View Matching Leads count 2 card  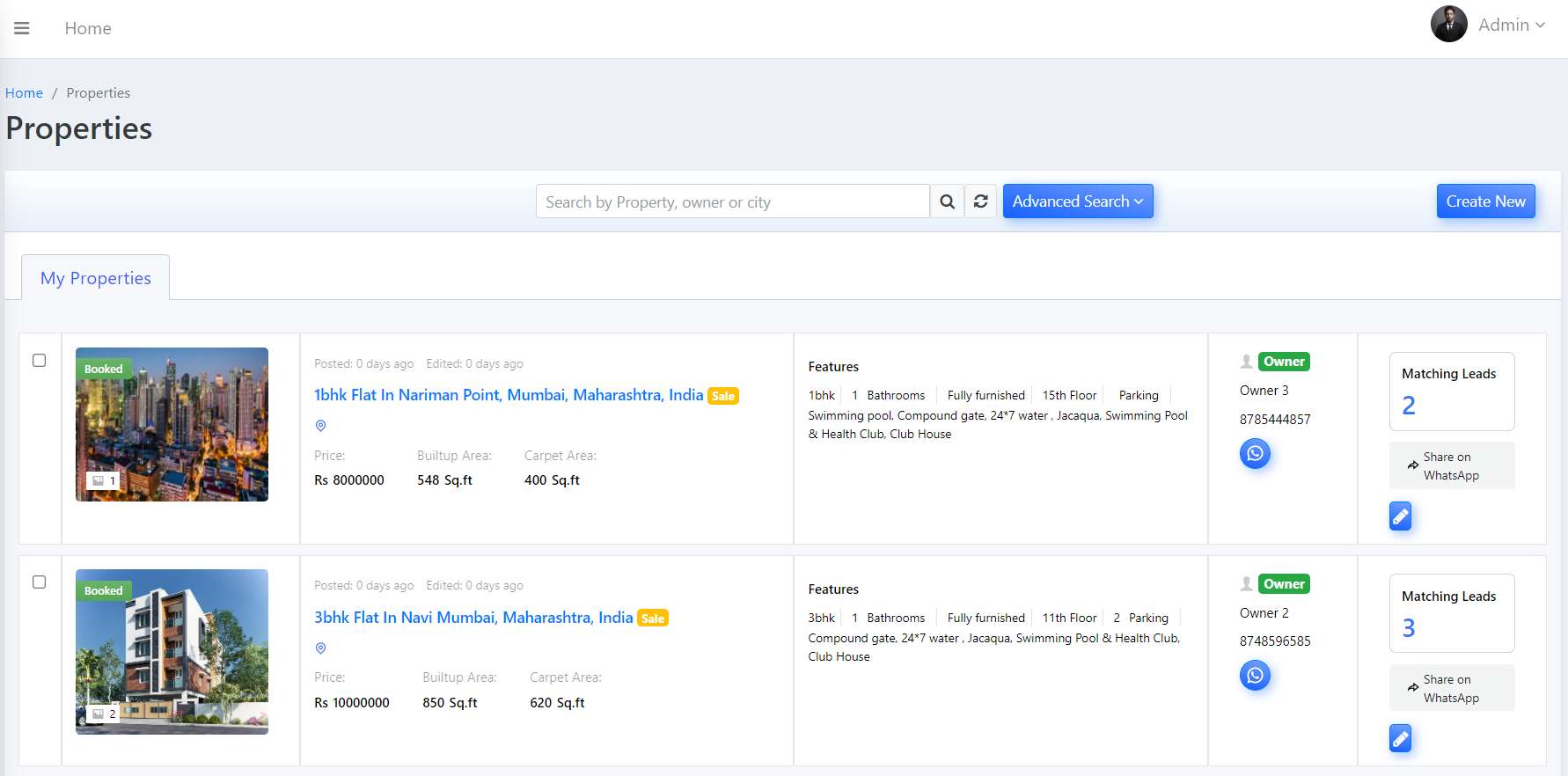pyautogui.click(x=1452, y=392)
